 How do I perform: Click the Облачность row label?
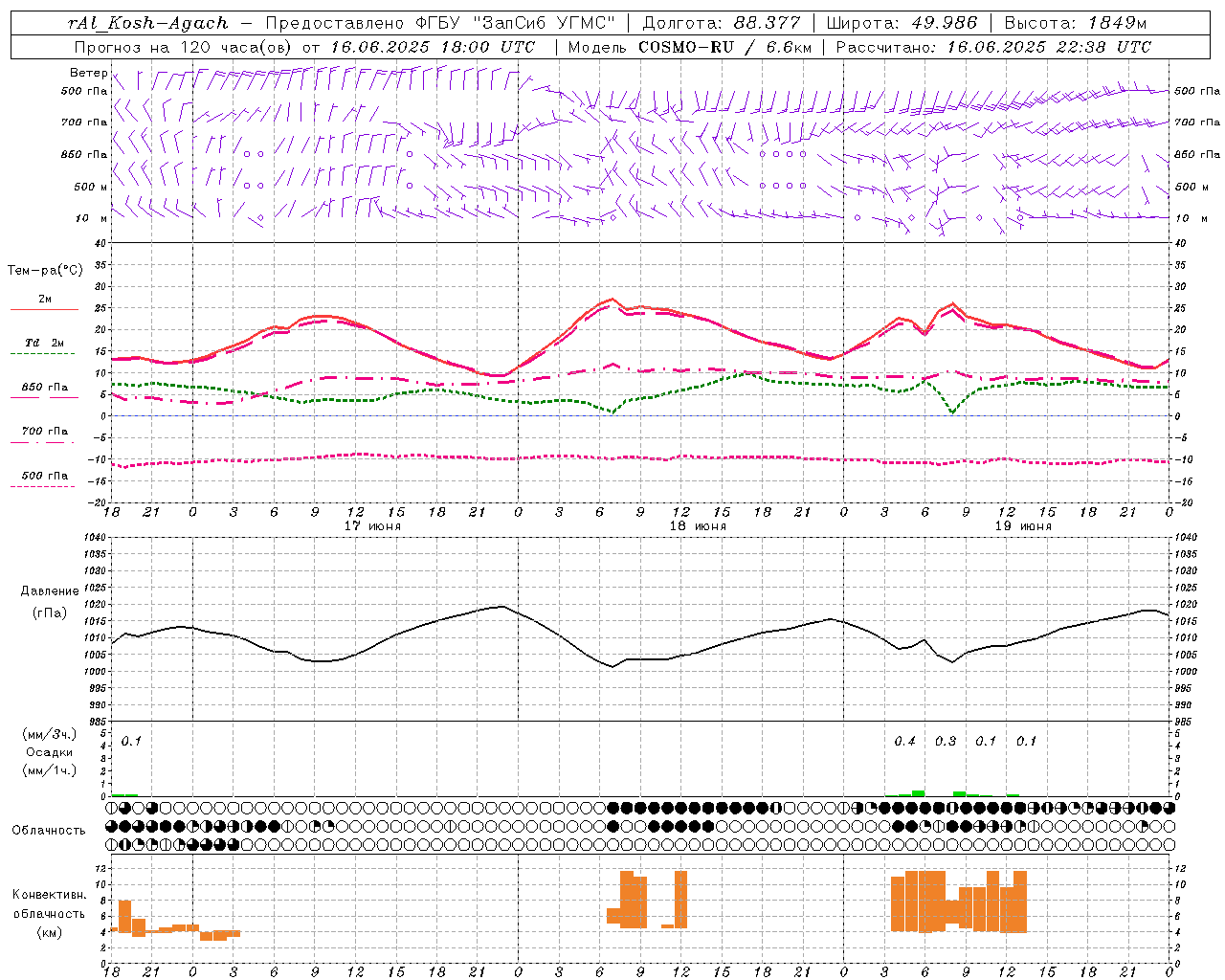49,831
